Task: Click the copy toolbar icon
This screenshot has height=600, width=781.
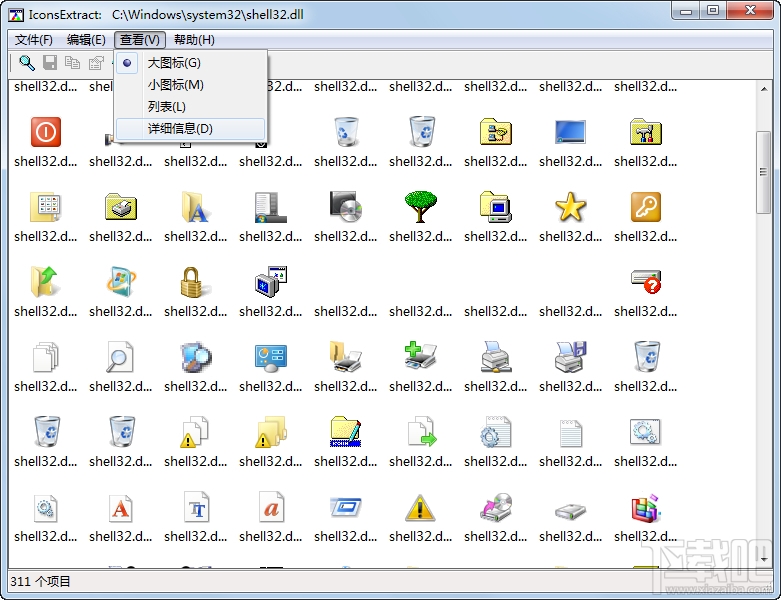Action: 73,63
